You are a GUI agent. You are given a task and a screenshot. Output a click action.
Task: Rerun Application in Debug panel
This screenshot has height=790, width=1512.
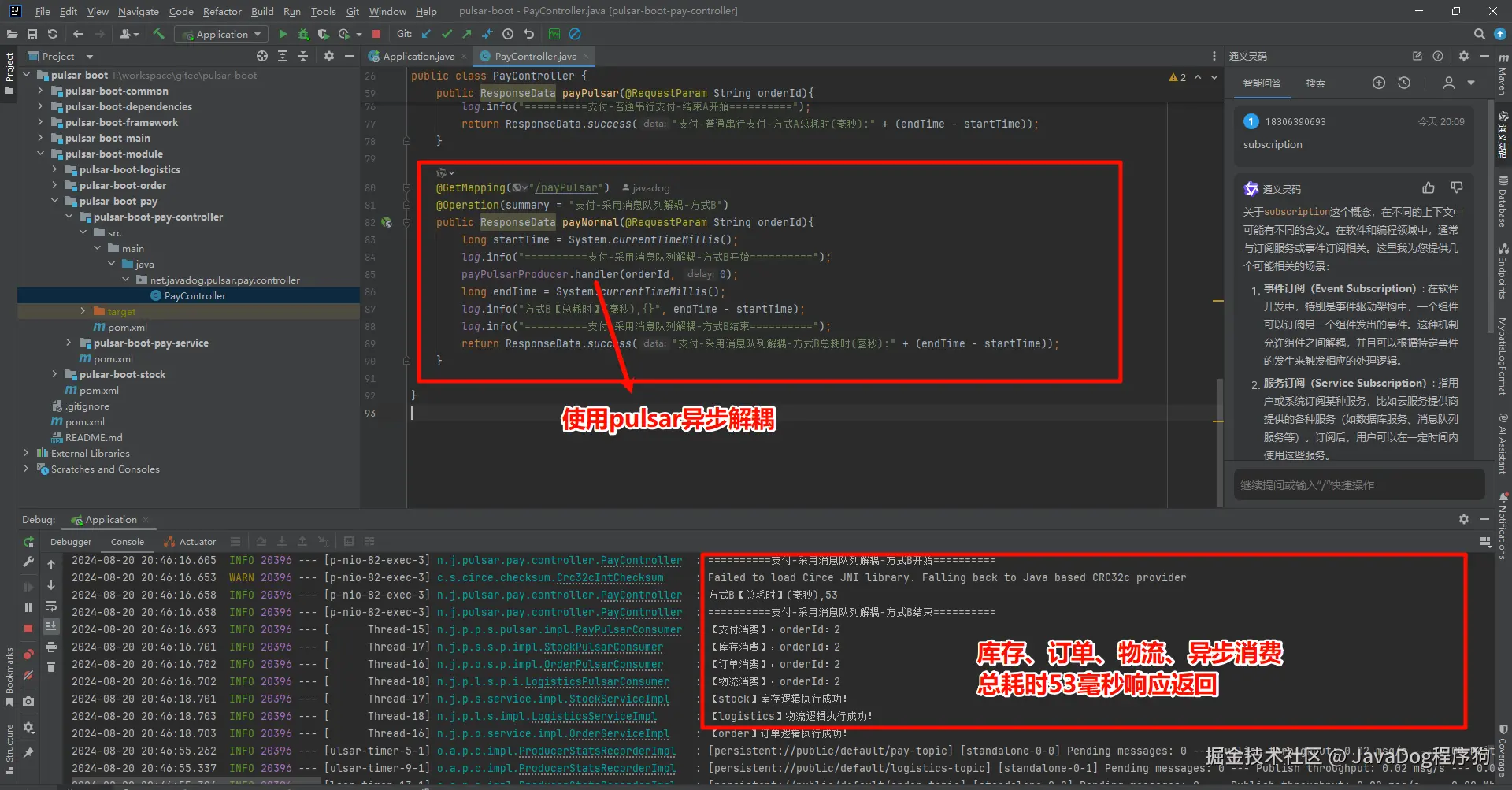click(28, 542)
